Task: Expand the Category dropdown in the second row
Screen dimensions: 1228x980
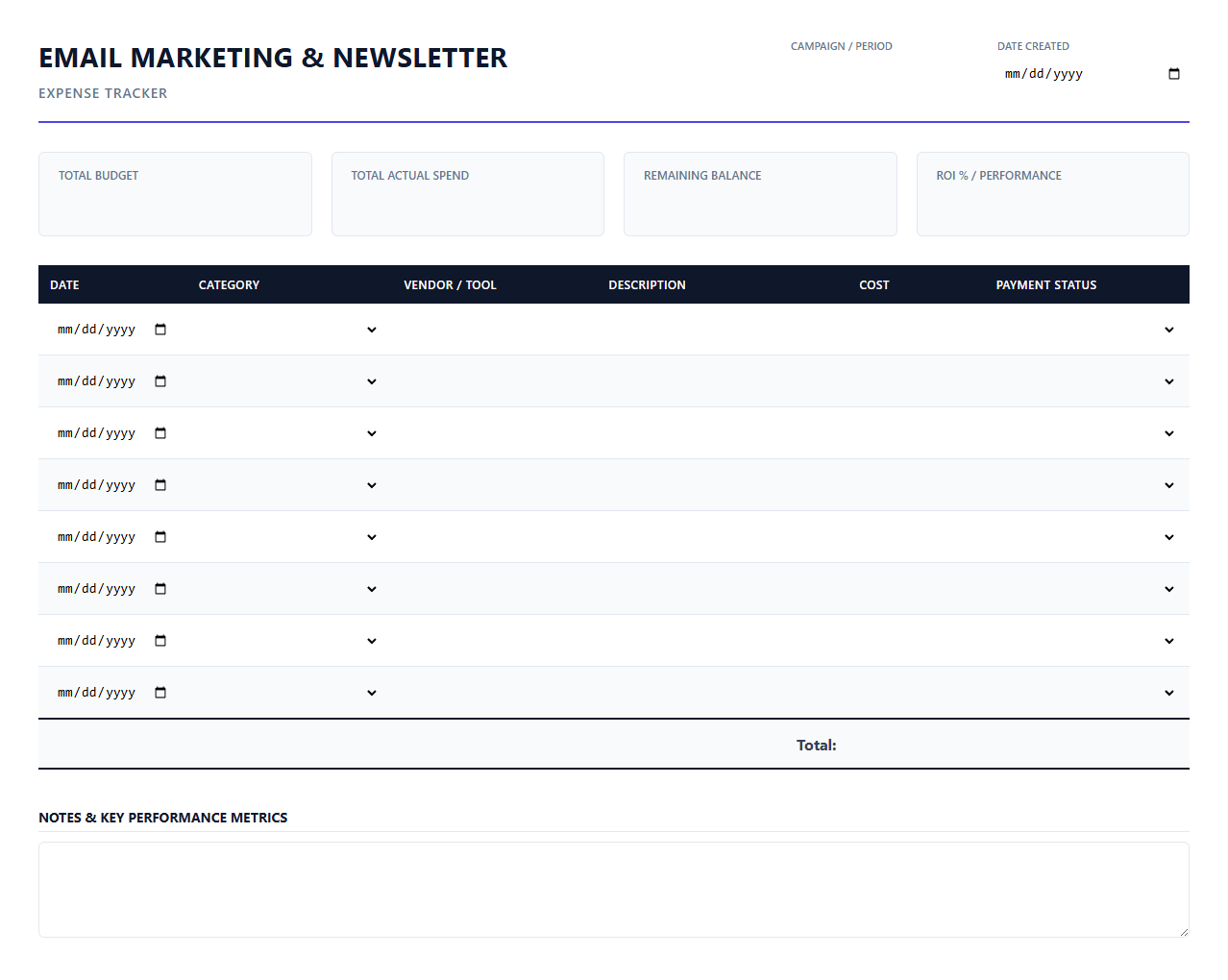Action: click(288, 381)
